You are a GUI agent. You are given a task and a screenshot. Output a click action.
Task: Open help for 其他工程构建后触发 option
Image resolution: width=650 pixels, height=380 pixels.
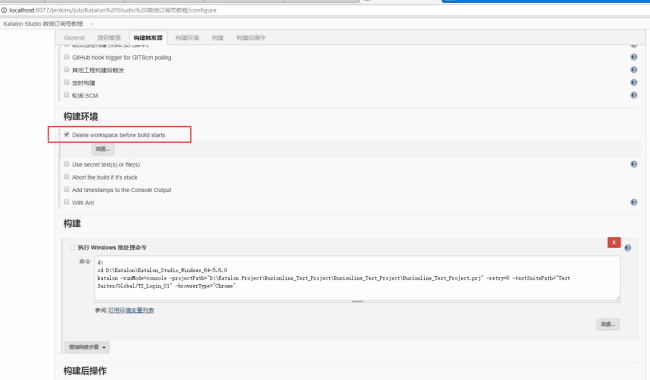(x=633, y=70)
